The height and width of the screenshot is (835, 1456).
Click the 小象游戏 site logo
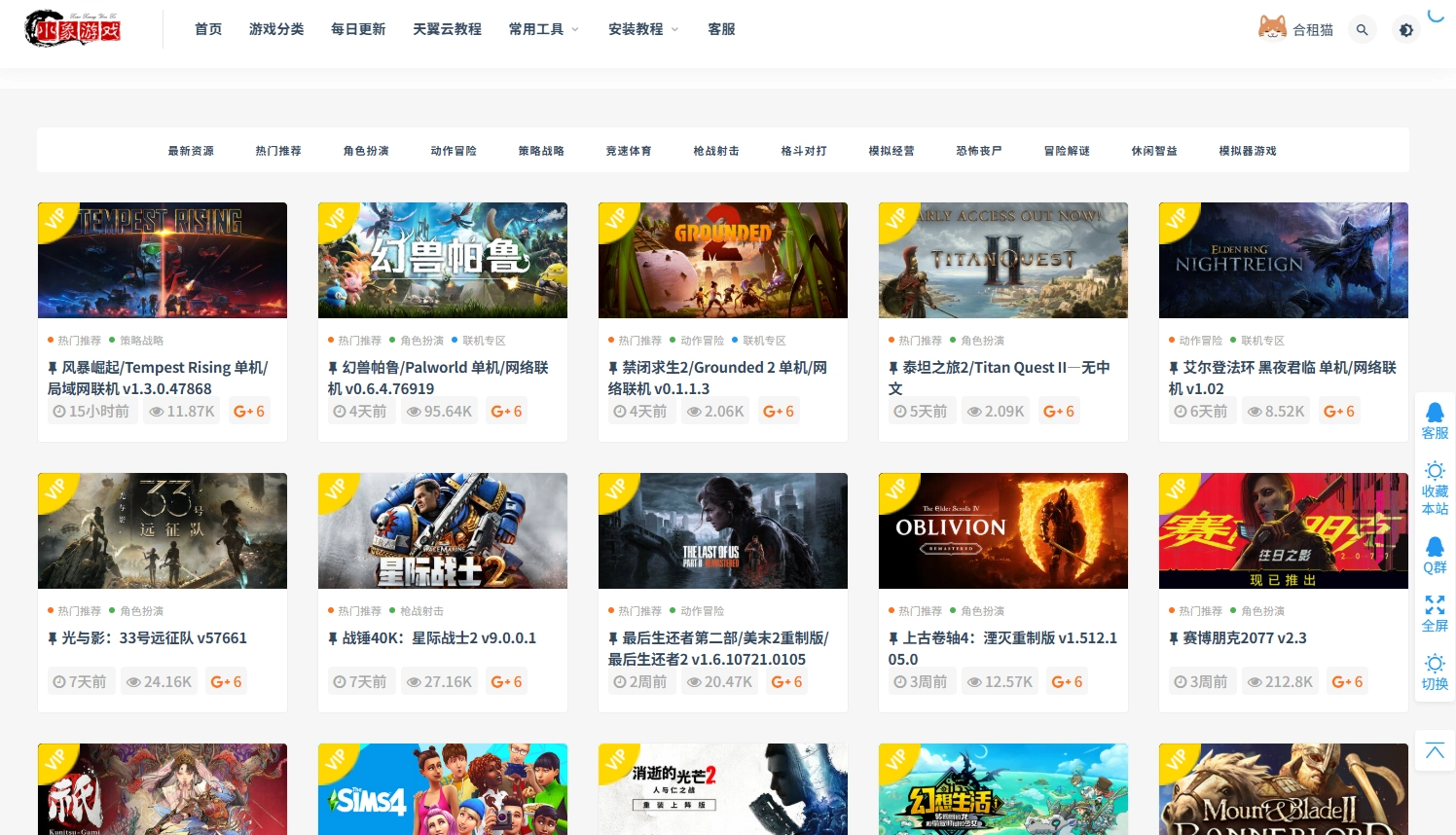coord(73,30)
